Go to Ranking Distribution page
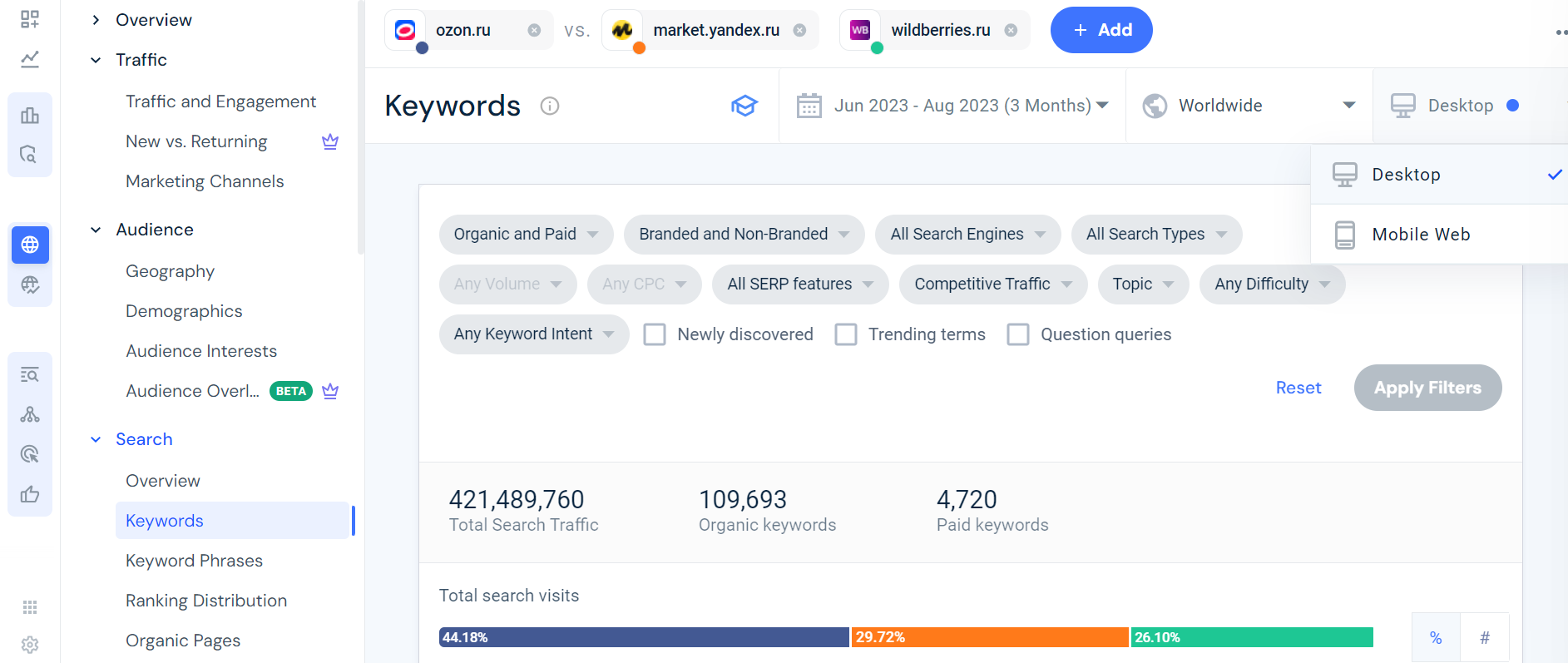This screenshot has height=663, width=1568. [206, 601]
